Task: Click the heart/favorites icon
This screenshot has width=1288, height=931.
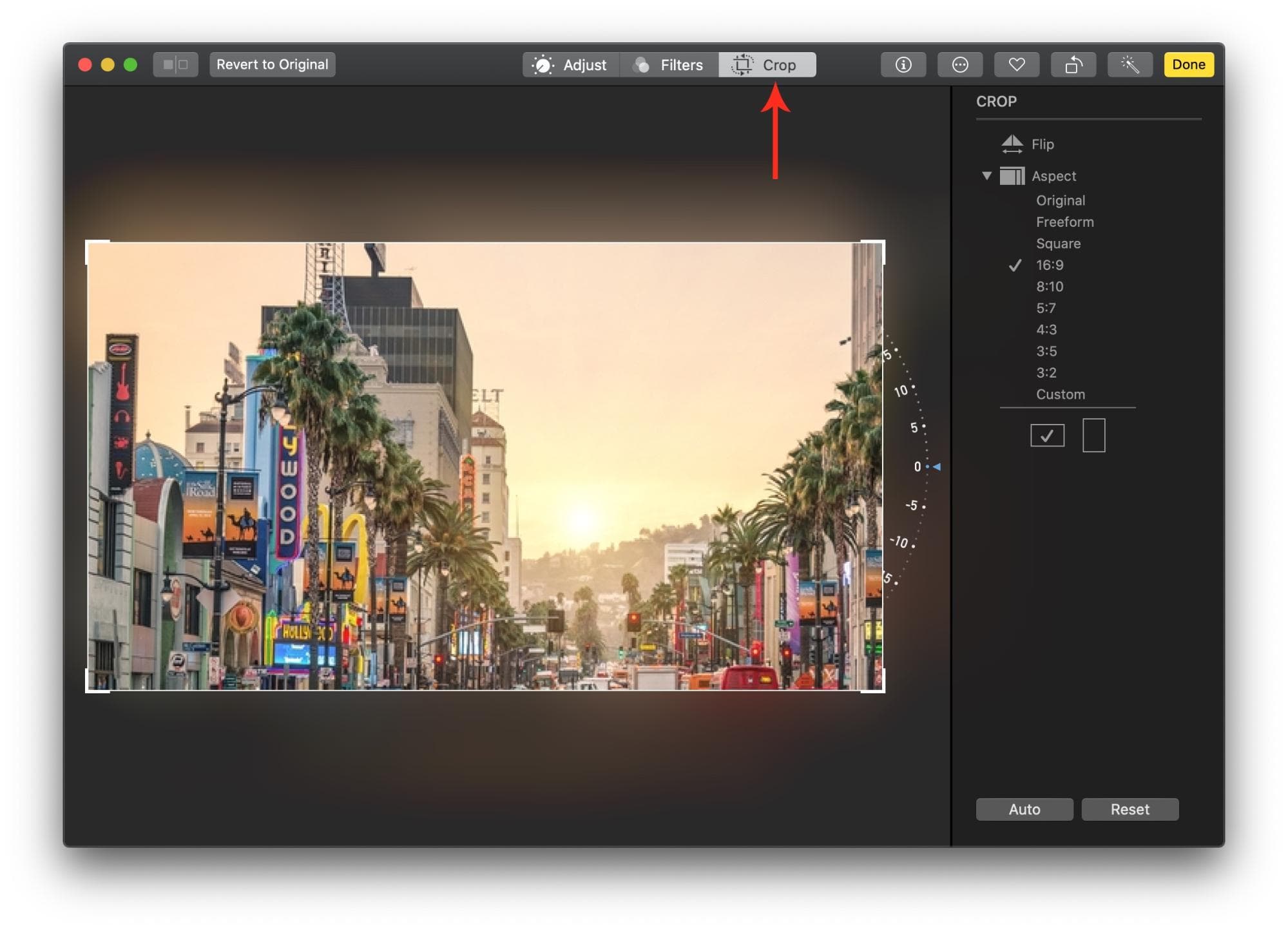Action: [1012, 64]
